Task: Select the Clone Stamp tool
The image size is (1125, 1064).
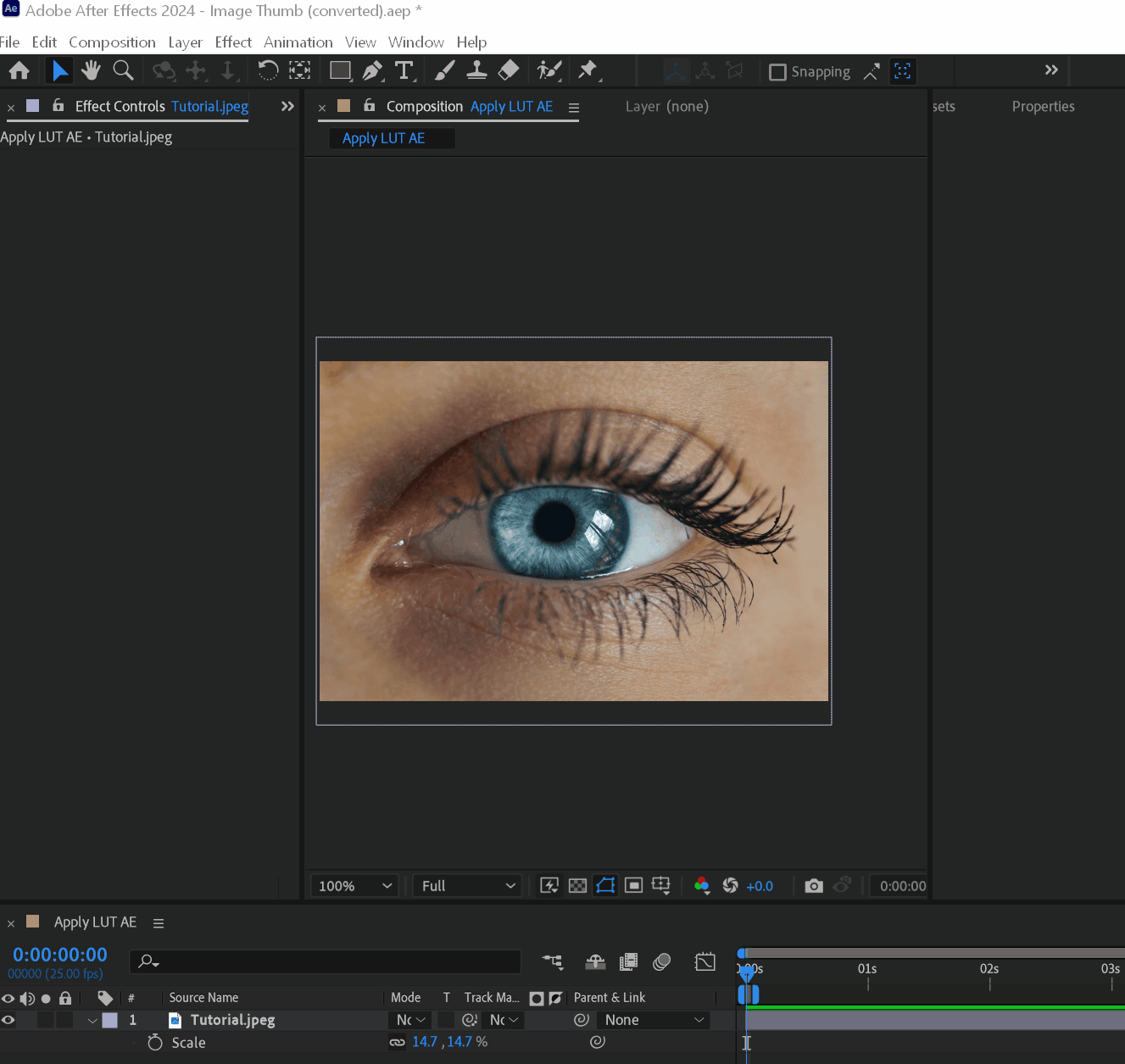Action: tap(476, 71)
